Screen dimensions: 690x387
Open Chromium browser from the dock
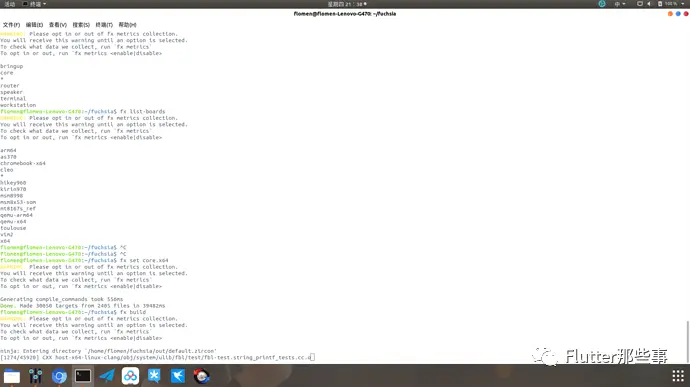tap(59, 376)
